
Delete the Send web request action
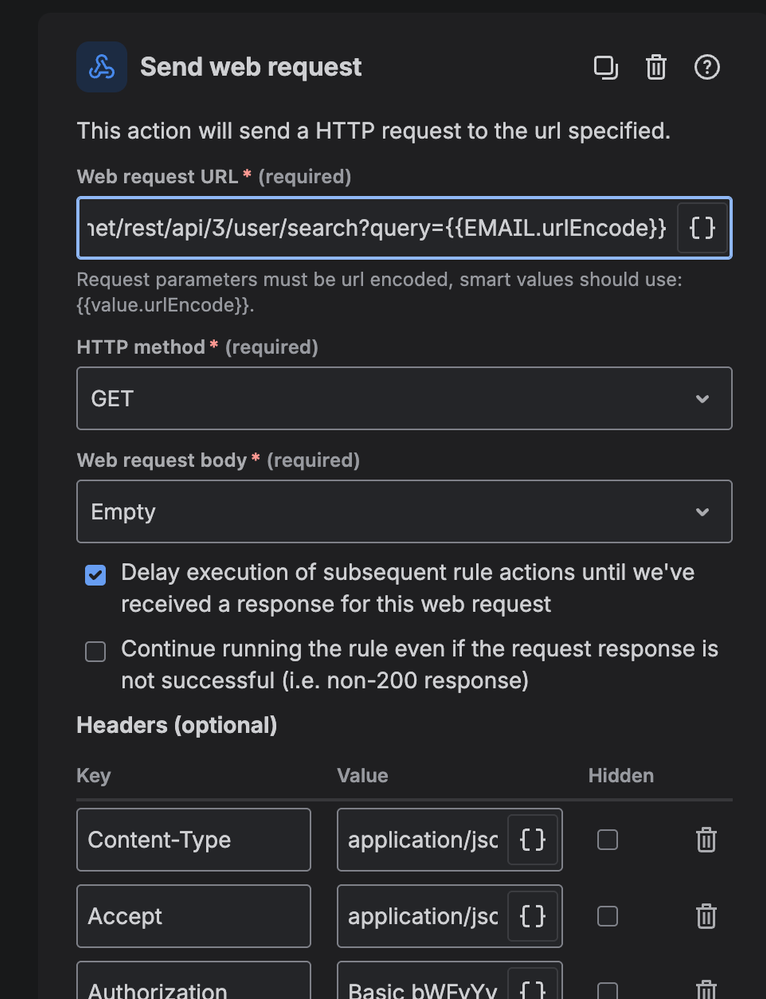pos(656,67)
